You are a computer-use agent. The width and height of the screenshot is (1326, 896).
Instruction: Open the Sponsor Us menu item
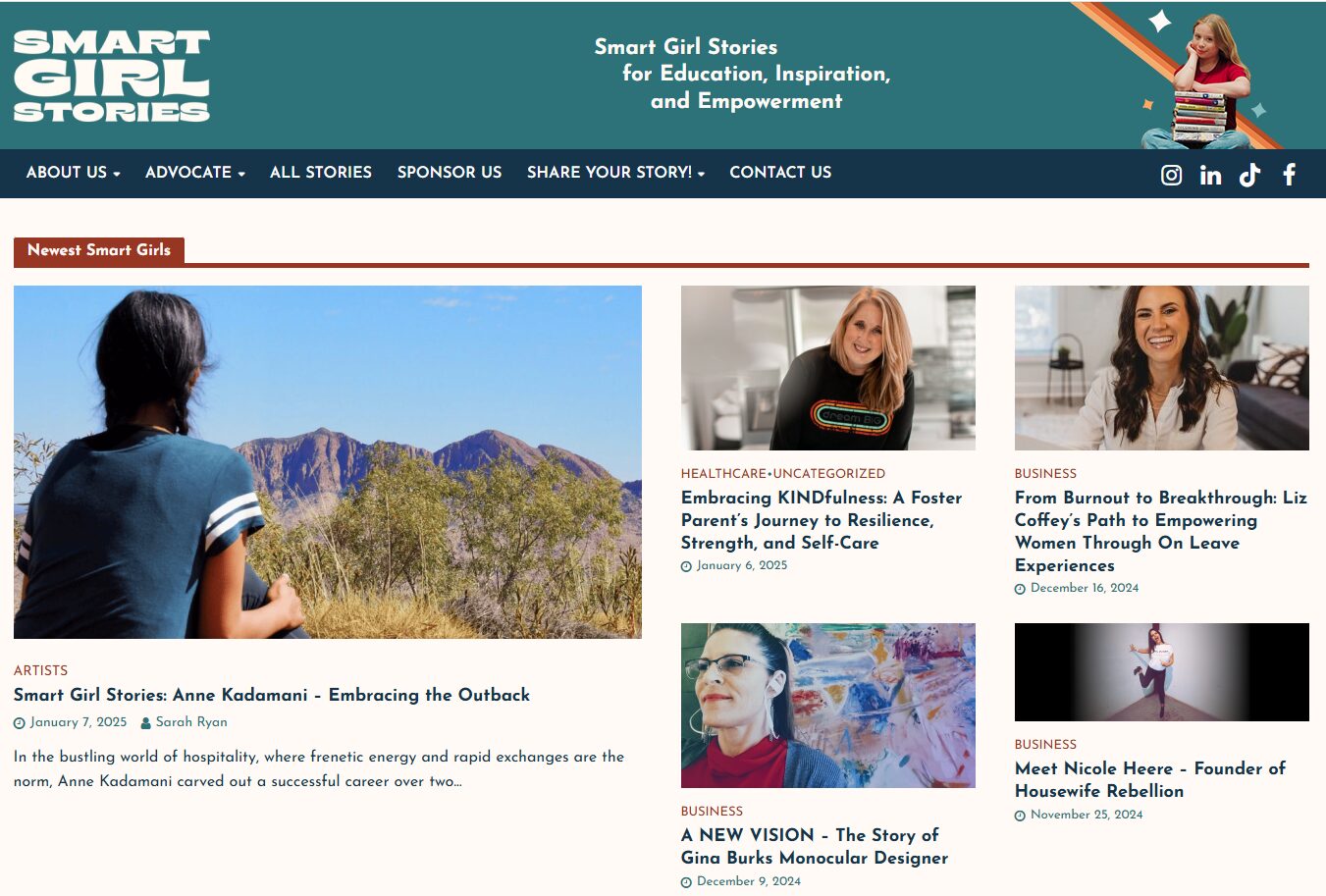pos(450,173)
